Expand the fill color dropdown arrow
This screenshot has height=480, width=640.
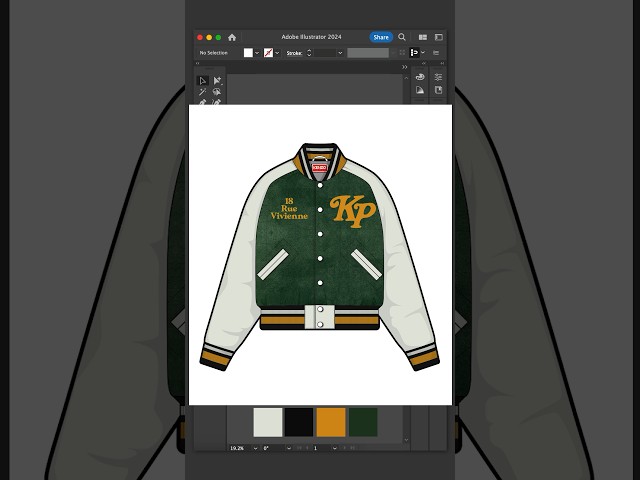click(257, 53)
